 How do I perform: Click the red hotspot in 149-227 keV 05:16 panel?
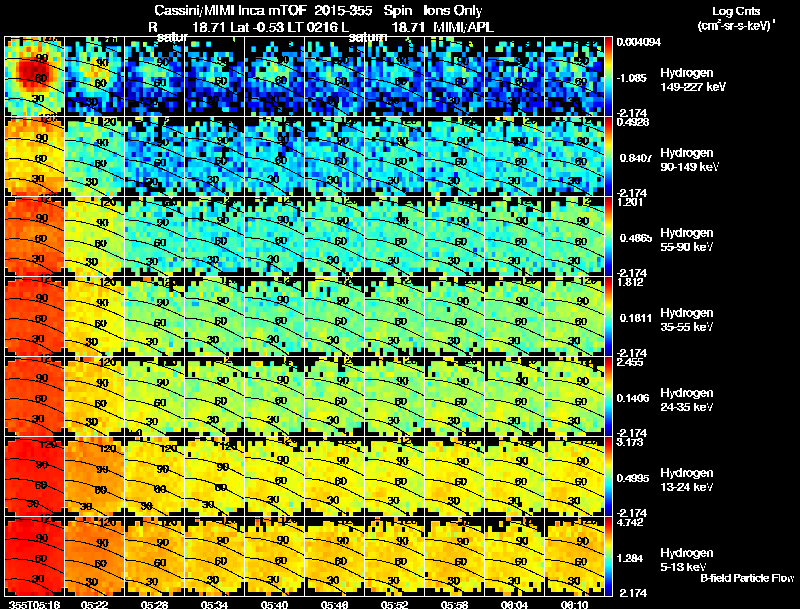point(33,74)
